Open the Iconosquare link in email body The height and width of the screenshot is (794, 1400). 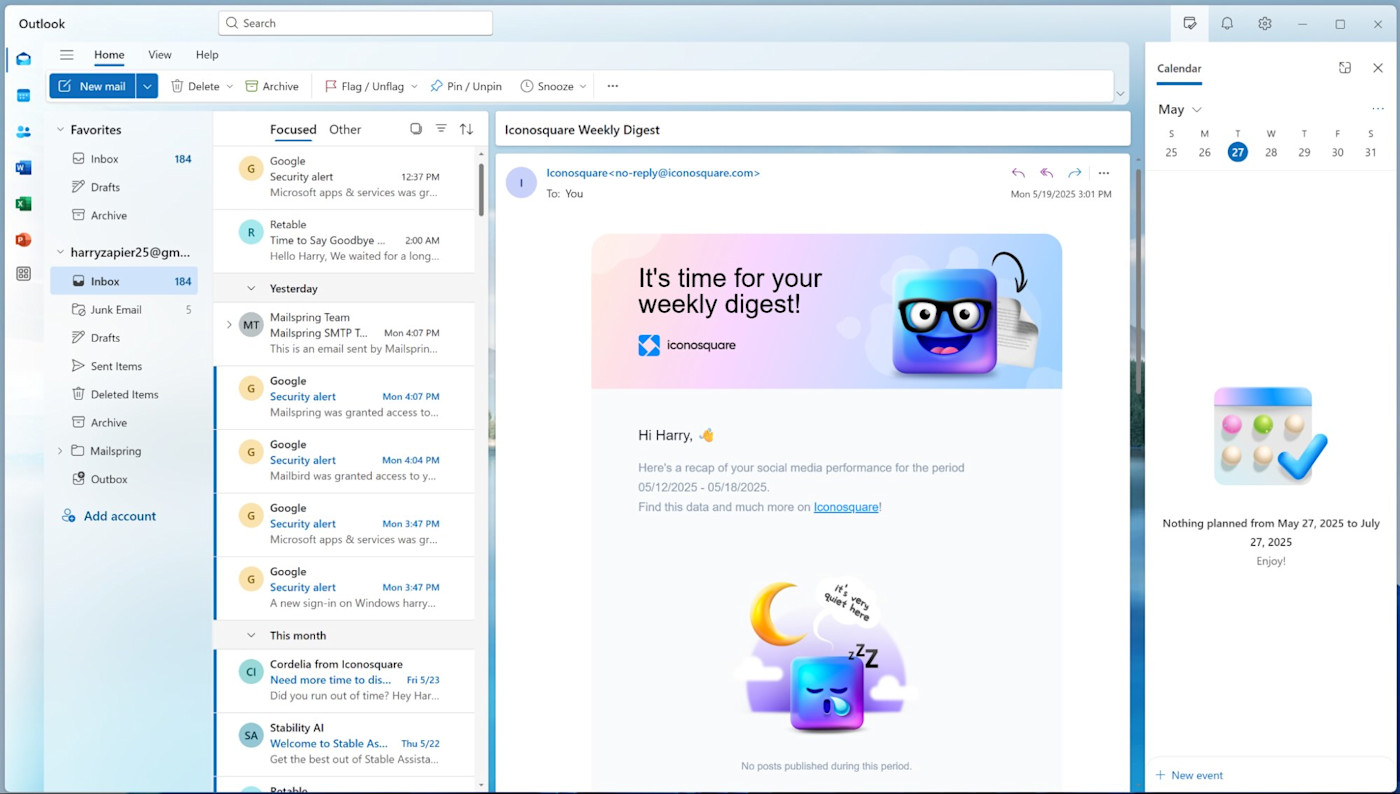tap(846, 507)
